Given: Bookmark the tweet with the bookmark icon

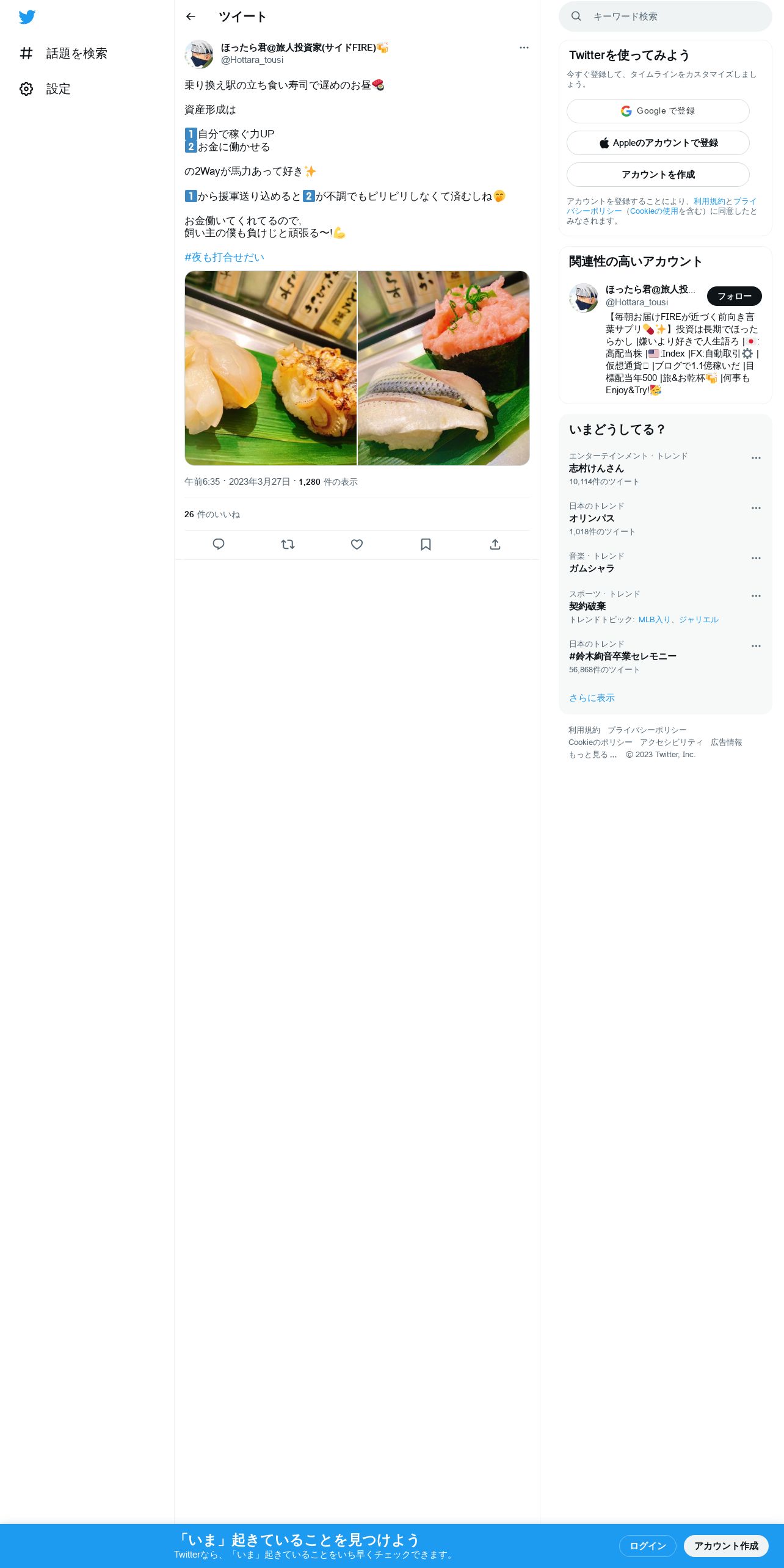Looking at the screenshot, I should (426, 544).
